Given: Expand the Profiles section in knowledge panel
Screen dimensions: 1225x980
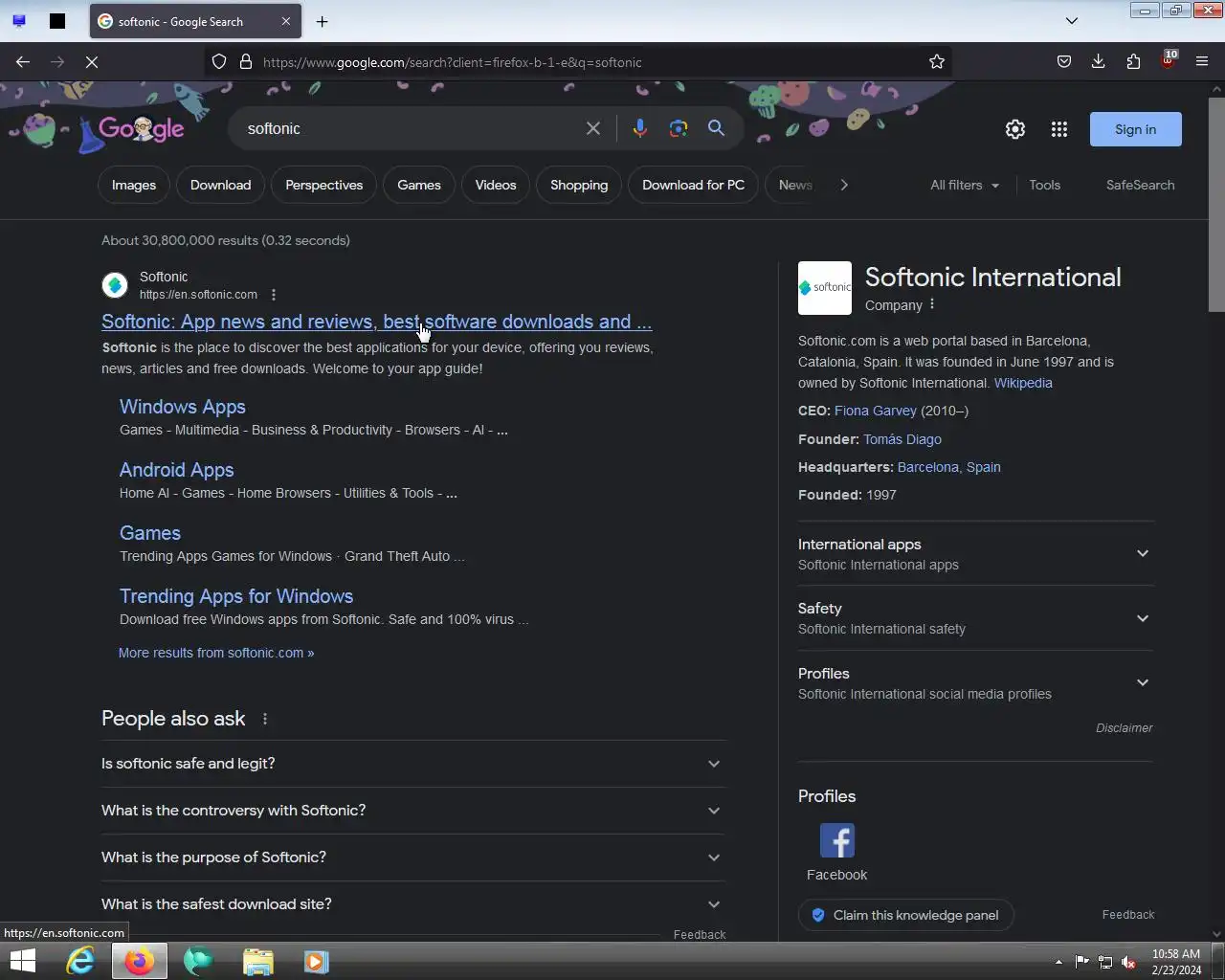Looking at the screenshot, I should click(x=975, y=683).
